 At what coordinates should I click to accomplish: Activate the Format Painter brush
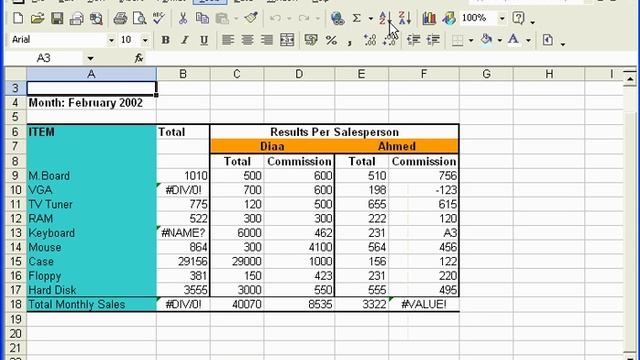point(251,18)
